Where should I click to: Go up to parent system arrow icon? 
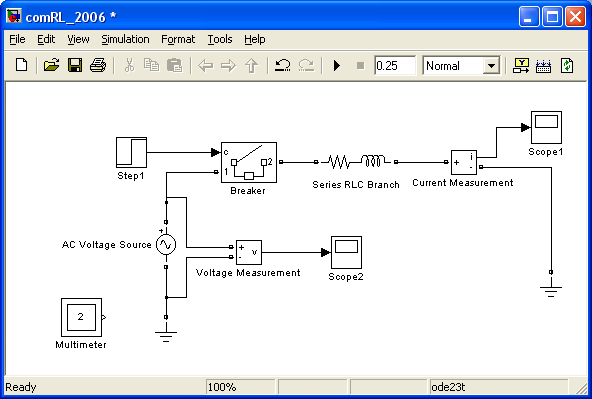point(251,66)
